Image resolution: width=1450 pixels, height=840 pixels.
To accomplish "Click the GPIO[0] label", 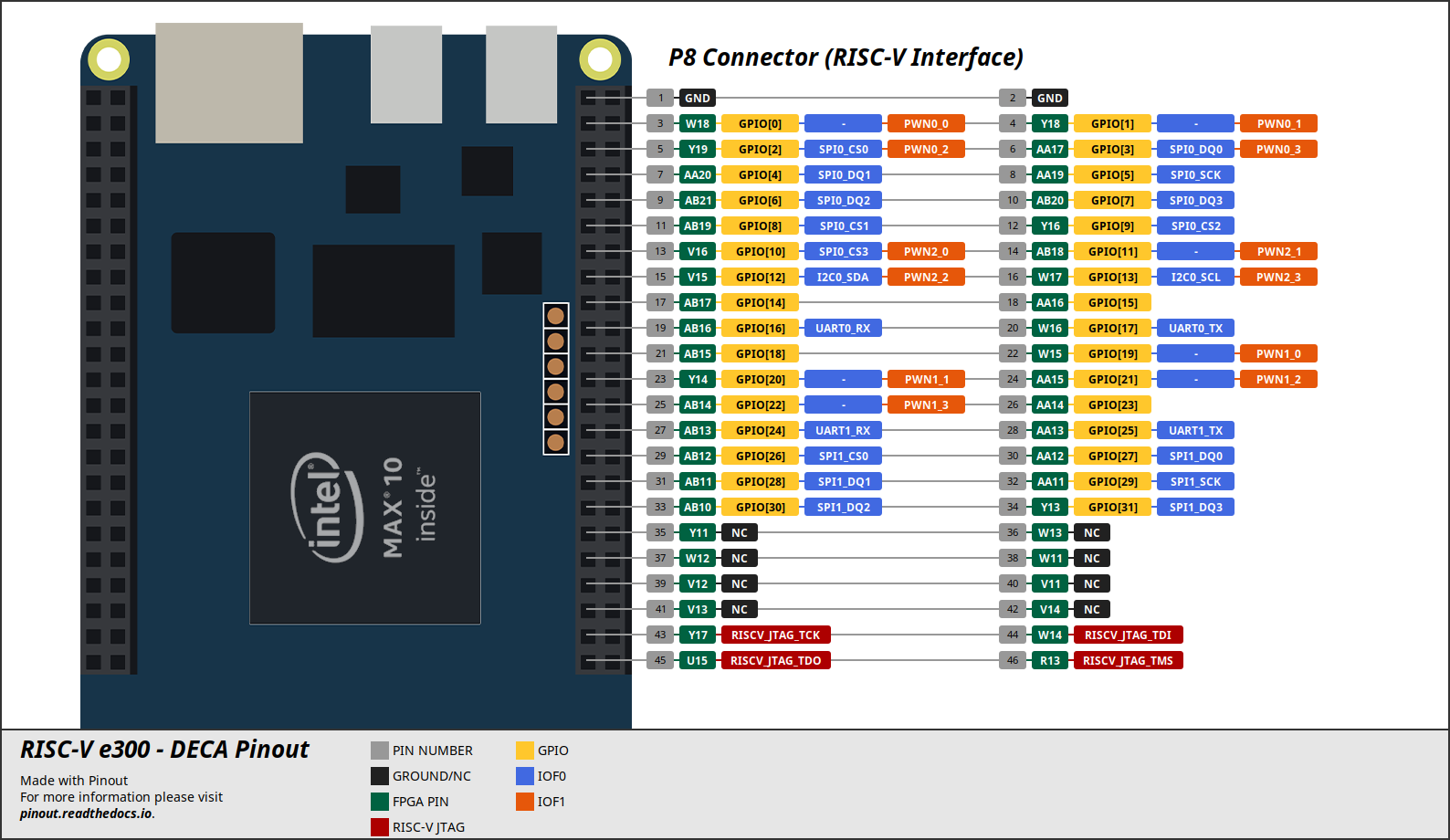I will coord(760,123).
